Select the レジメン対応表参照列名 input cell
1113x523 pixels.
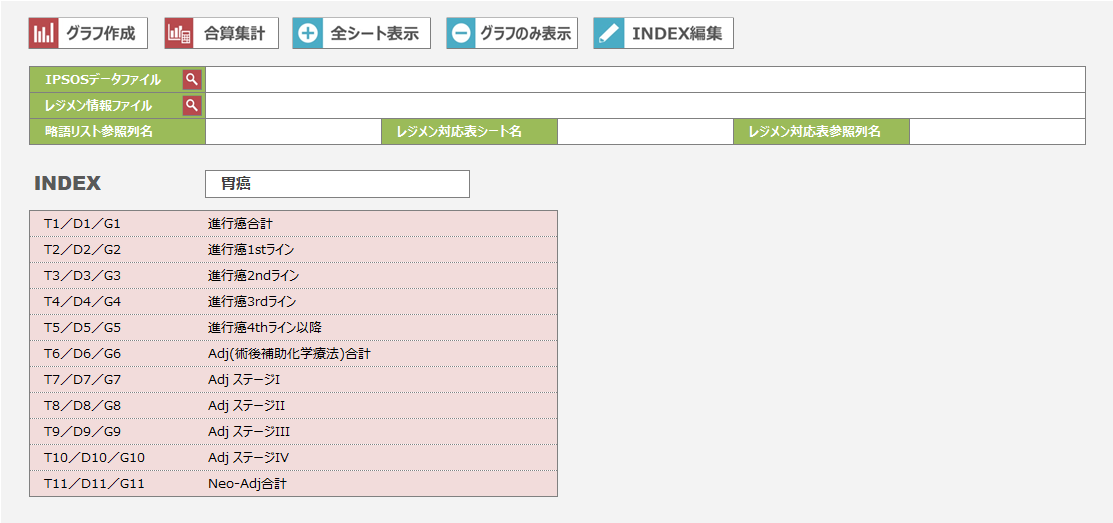point(996,132)
